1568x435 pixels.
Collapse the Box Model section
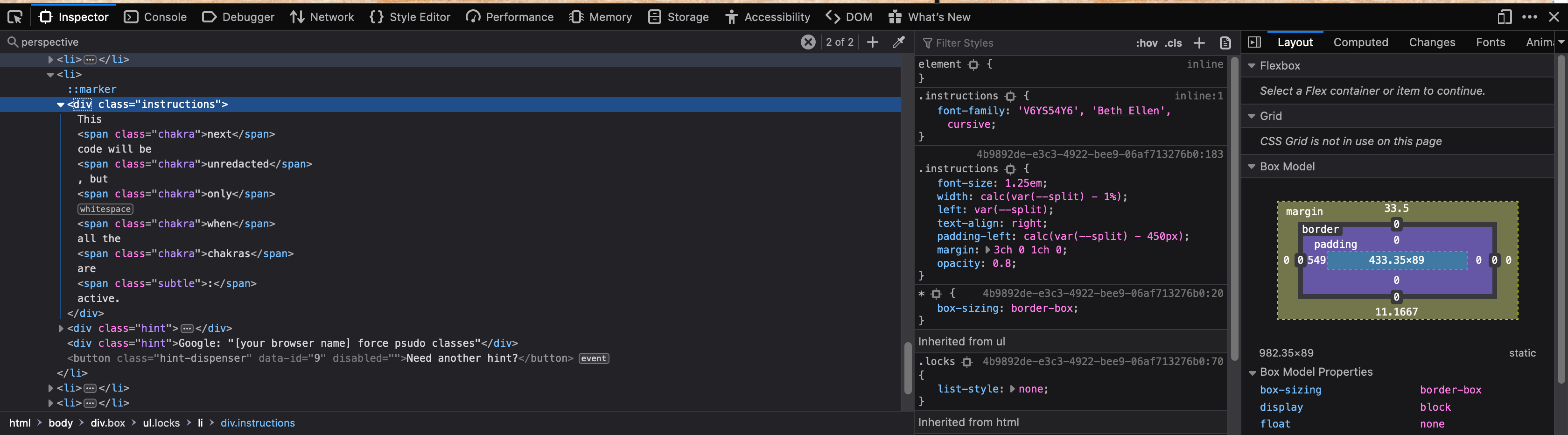[1252, 167]
